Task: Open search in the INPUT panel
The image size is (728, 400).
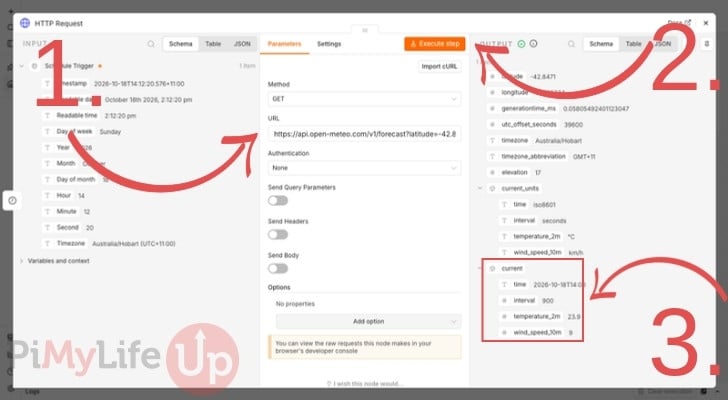Action: pyautogui.click(x=151, y=44)
